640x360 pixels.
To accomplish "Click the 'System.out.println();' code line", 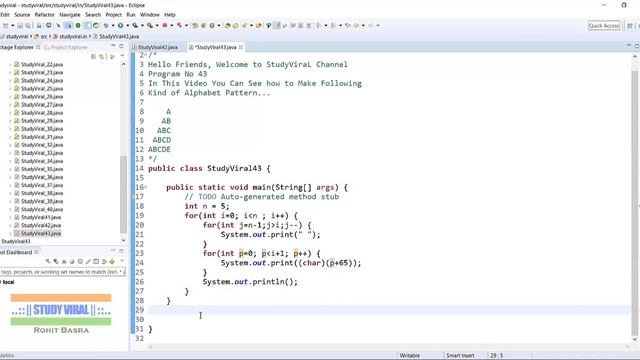I will (250, 282).
